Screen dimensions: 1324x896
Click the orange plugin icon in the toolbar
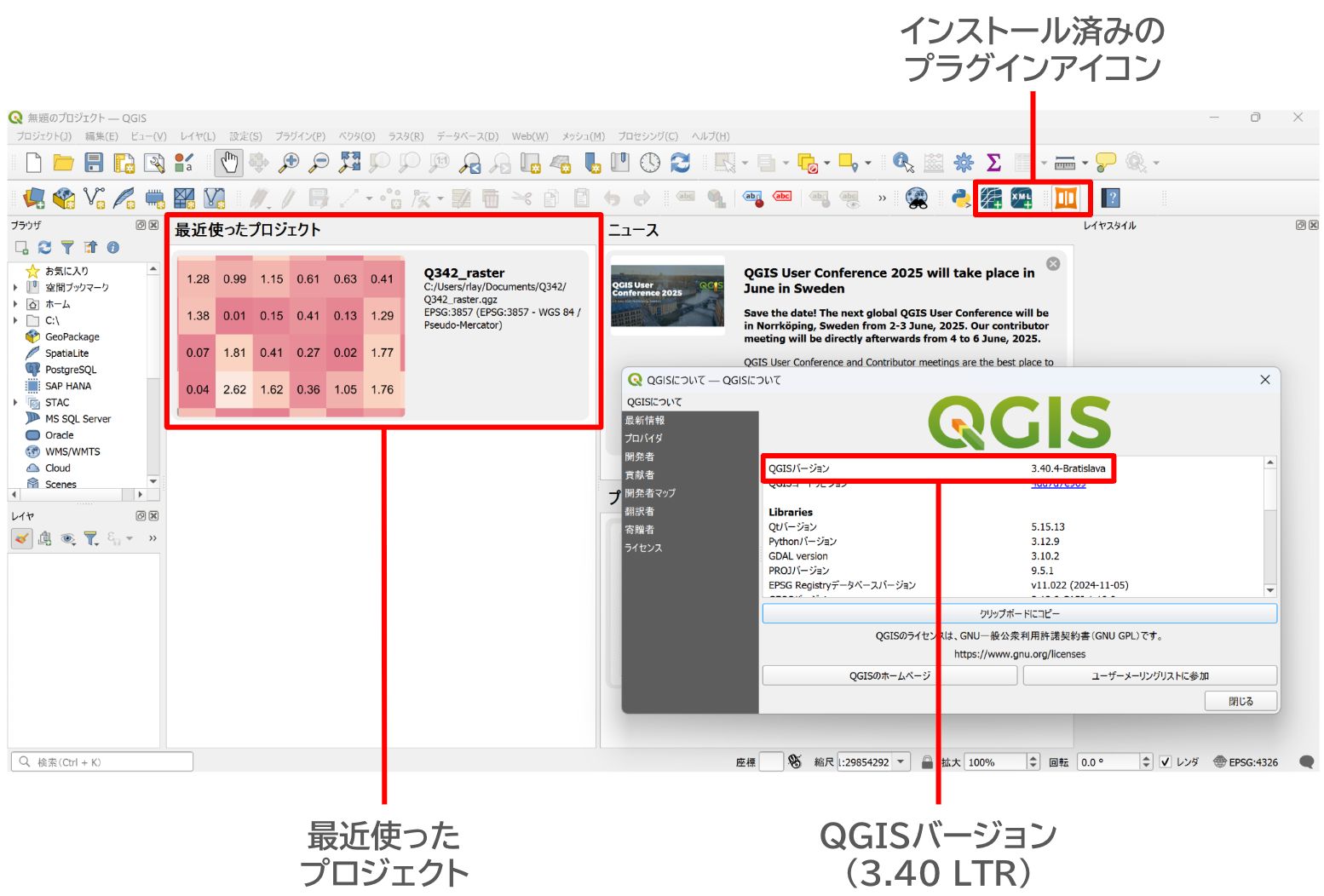coord(1066,198)
